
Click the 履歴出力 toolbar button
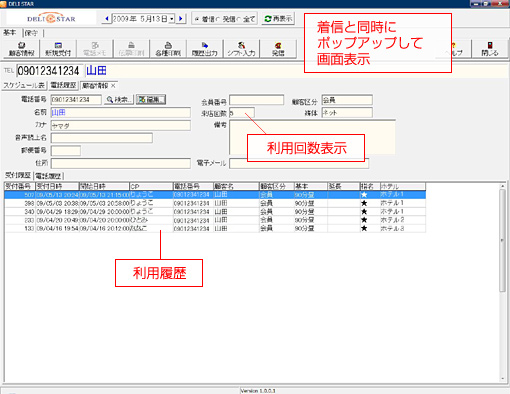[205, 49]
